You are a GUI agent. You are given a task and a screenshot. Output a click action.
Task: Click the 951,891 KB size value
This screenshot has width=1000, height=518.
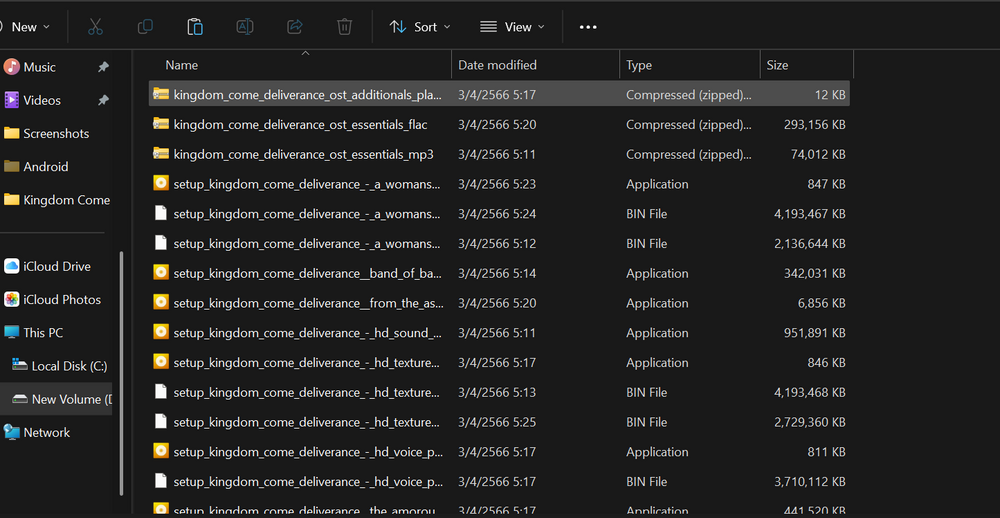coord(814,333)
